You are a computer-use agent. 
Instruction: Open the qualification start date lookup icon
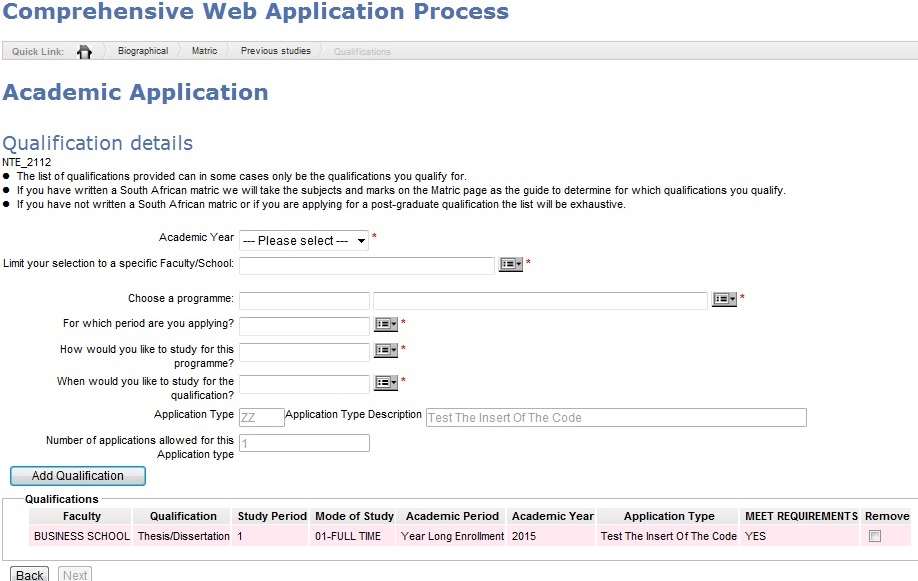(382, 383)
